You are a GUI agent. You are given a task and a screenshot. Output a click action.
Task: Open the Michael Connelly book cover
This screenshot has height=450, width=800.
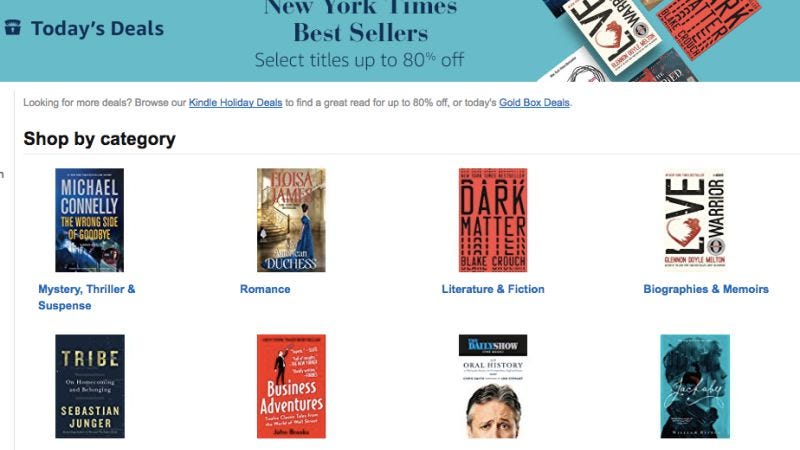point(89,220)
